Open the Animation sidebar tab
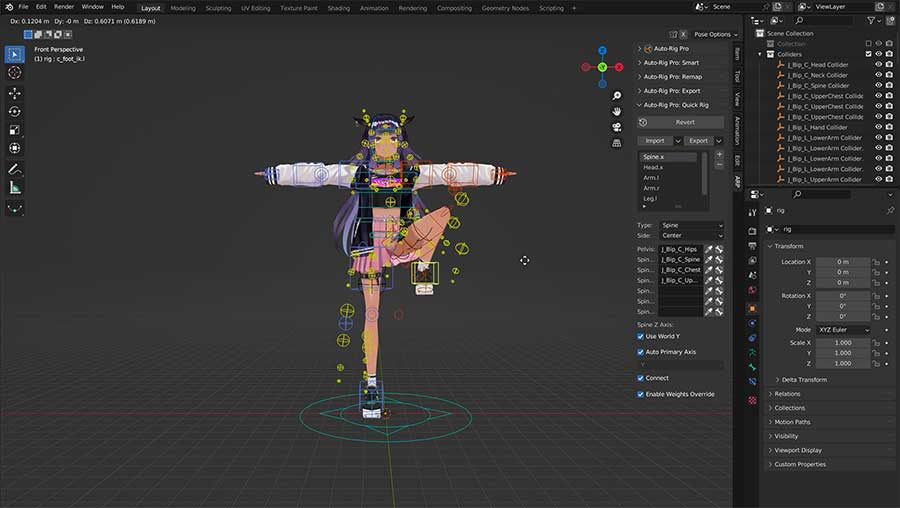900x508 pixels. pyautogui.click(x=738, y=131)
